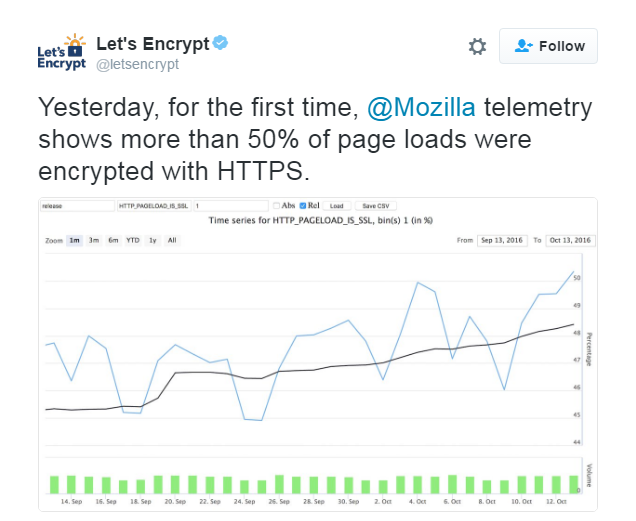
Task: Click the From date Sep 13, 2016
Action: 502,240
